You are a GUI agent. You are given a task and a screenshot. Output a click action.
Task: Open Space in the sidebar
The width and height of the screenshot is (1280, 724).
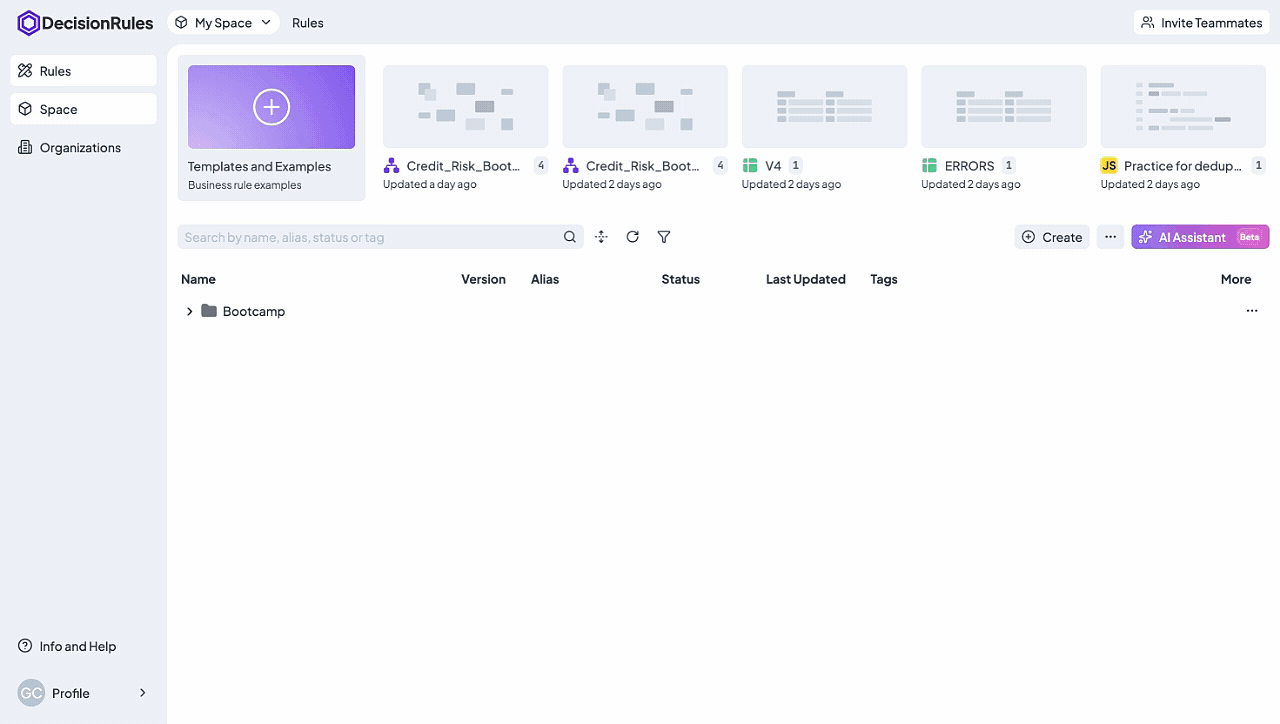pos(83,109)
